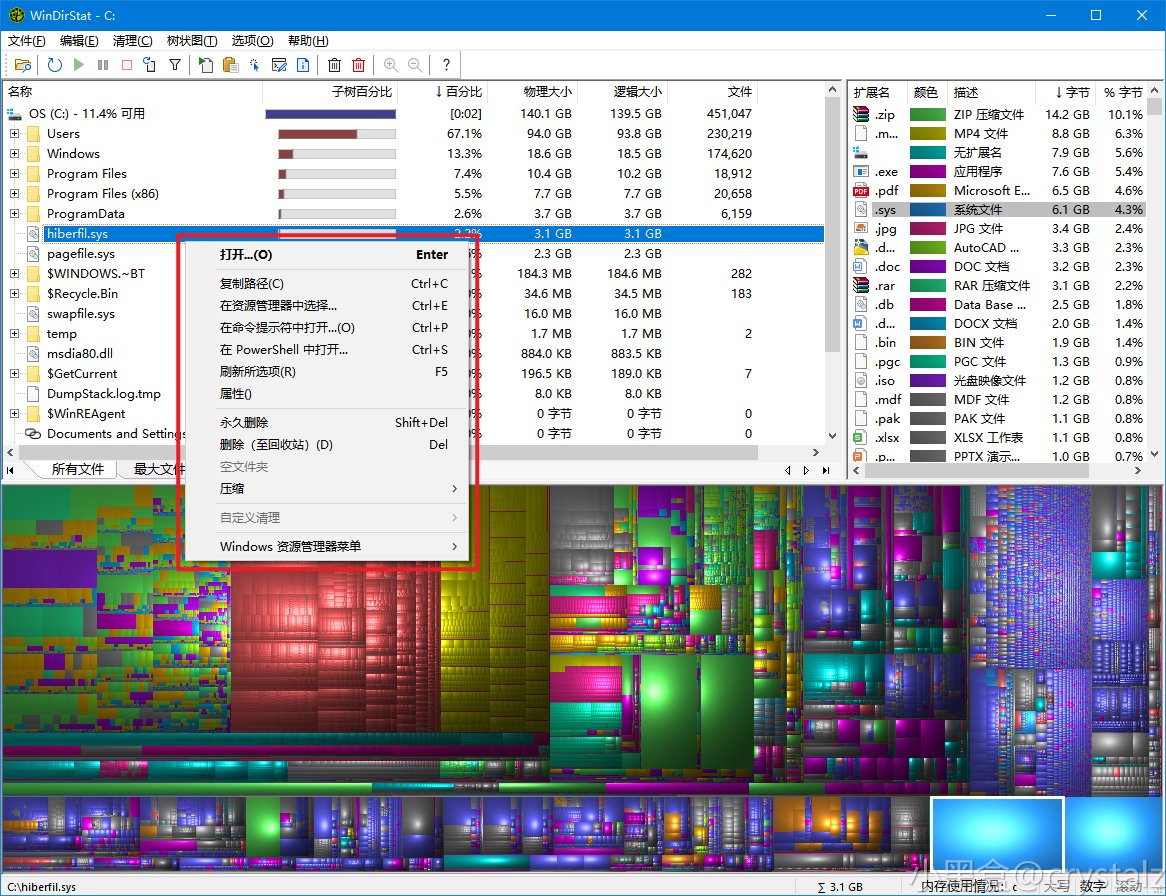This screenshot has width=1166, height=896.
Task: Click the Users folder icon
Action: [33, 134]
